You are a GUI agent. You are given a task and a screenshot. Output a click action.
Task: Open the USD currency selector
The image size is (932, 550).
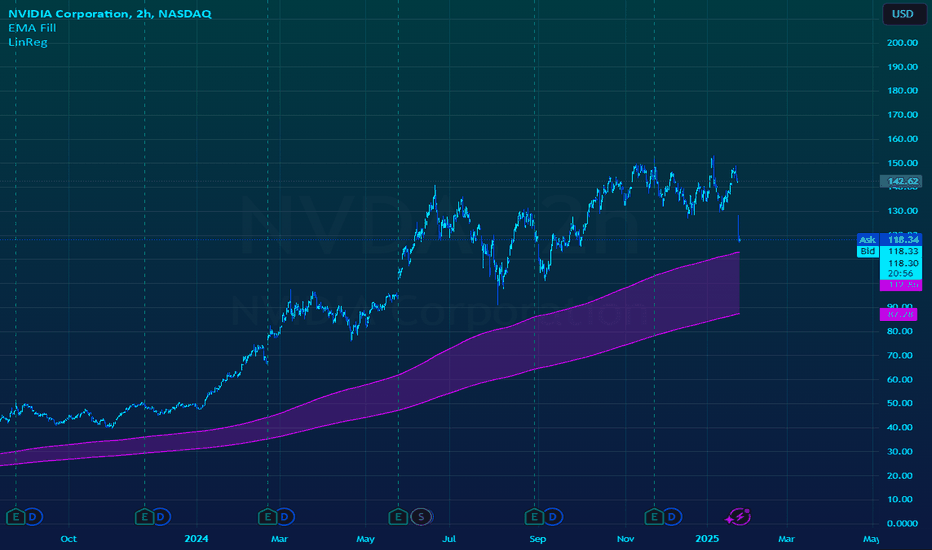(903, 14)
